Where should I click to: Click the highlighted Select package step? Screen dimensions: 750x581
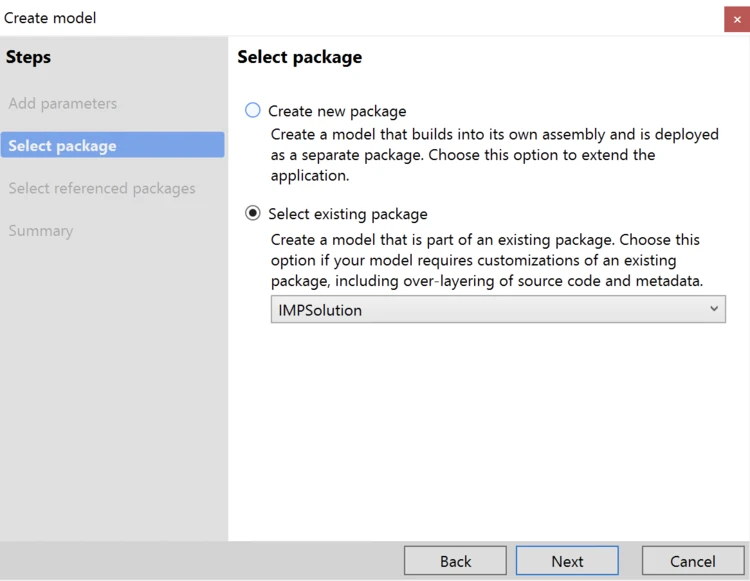[x=62, y=146]
